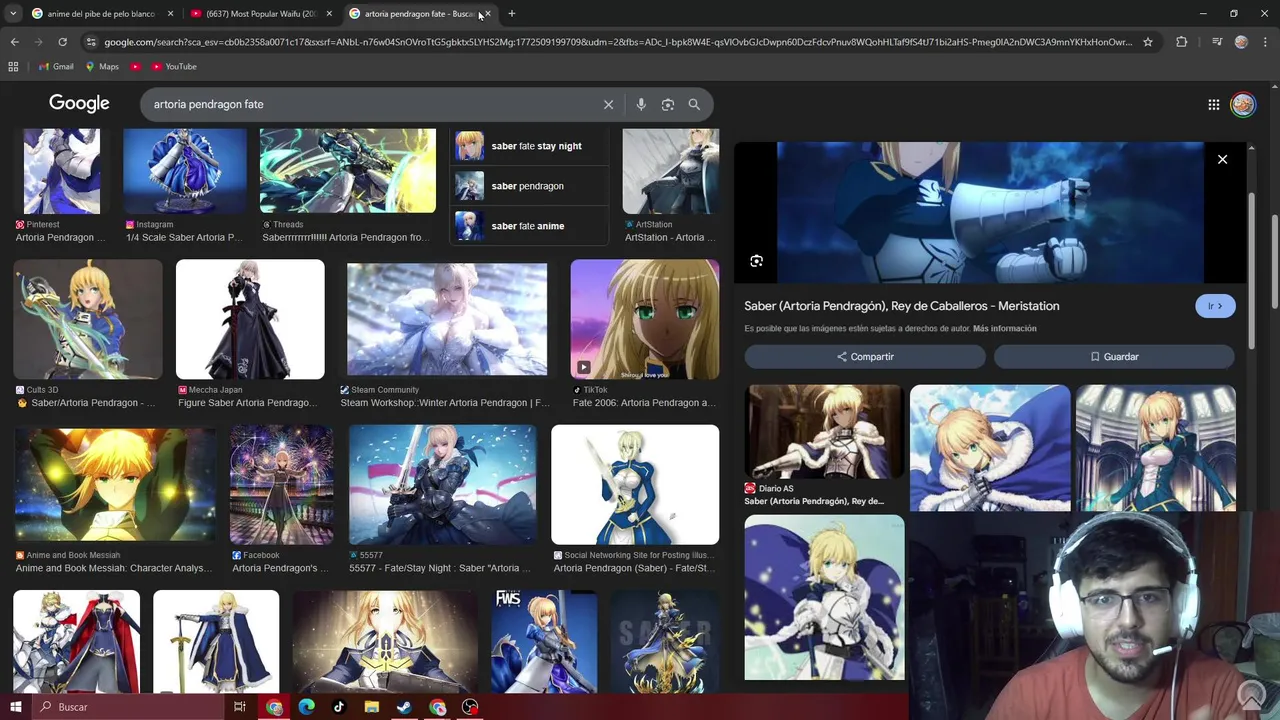Start voice search with the microphone icon
This screenshot has height=720, width=1280.
click(x=641, y=104)
